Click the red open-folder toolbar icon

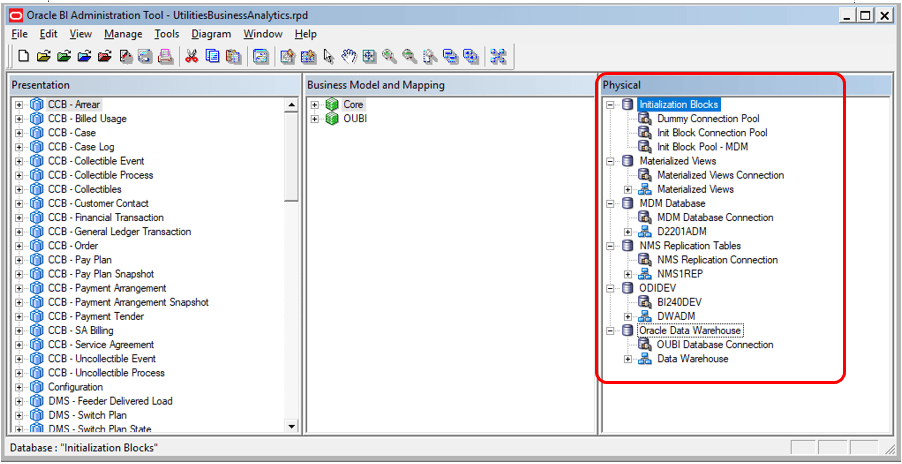click(104, 56)
